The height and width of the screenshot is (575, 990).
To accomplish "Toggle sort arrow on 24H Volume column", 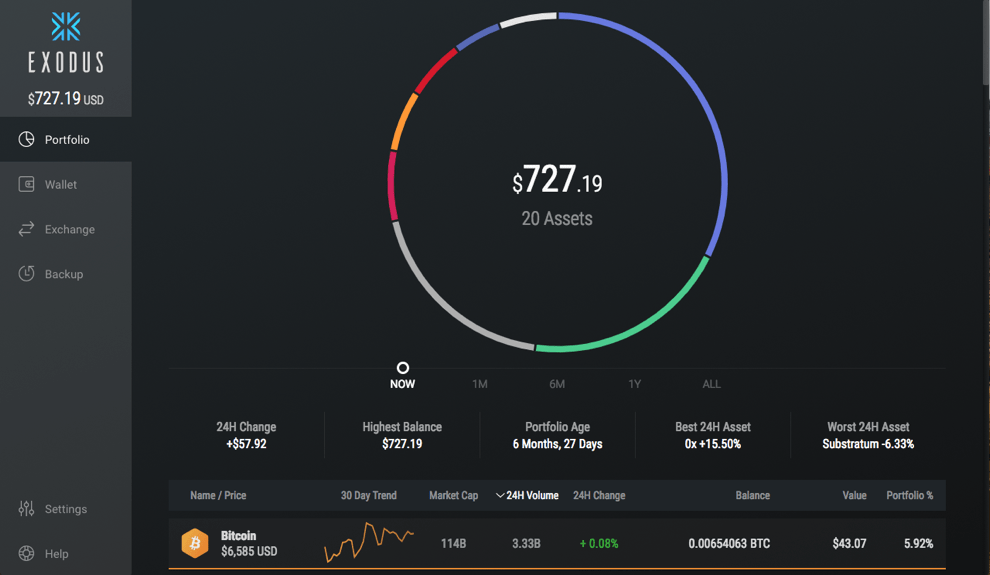I will [500, 495].
